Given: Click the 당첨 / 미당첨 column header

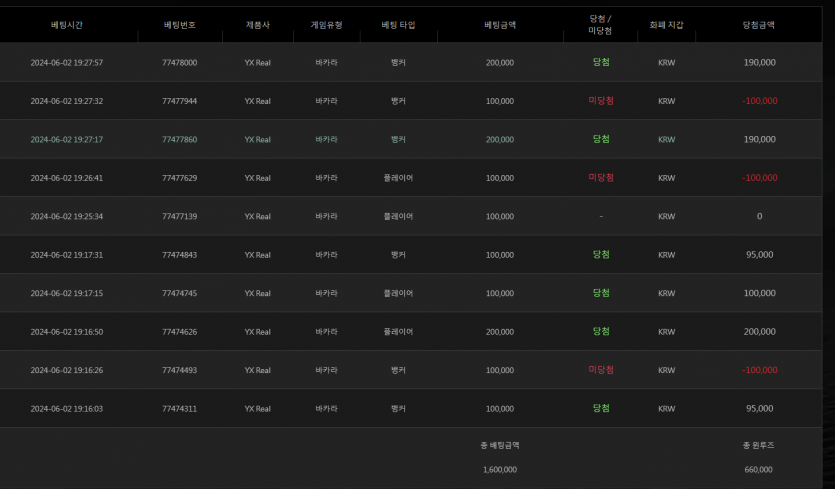Looking at the screenshot, I should (600, 25).
